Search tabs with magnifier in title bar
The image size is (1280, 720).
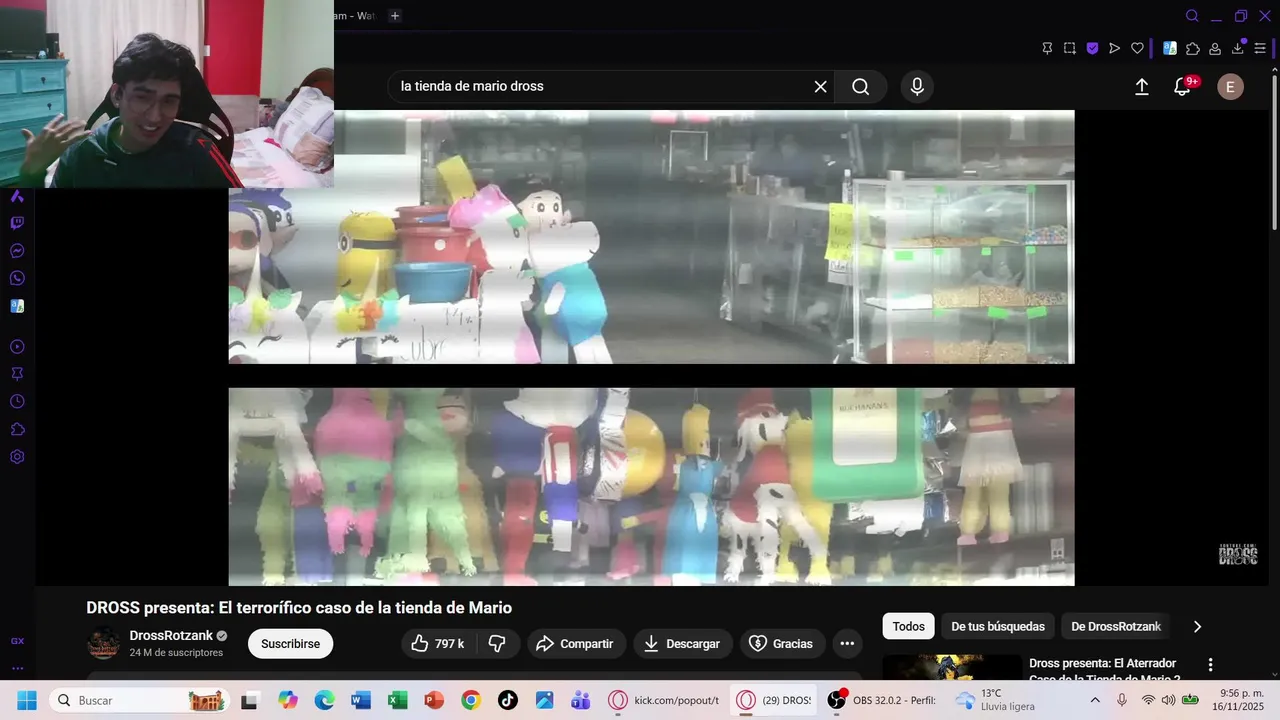click(x=1192, y=16)
